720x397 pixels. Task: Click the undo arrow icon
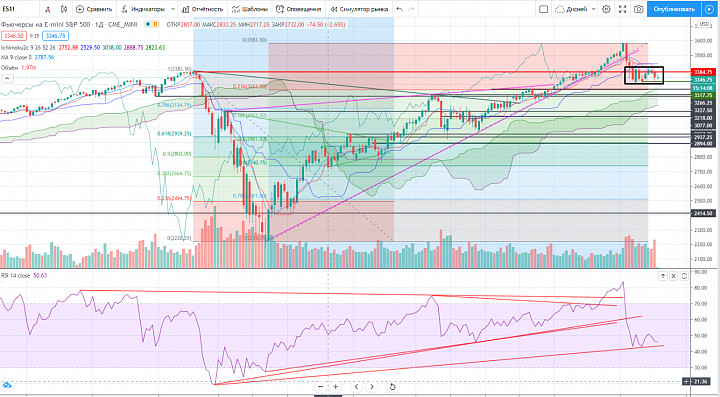400,9
